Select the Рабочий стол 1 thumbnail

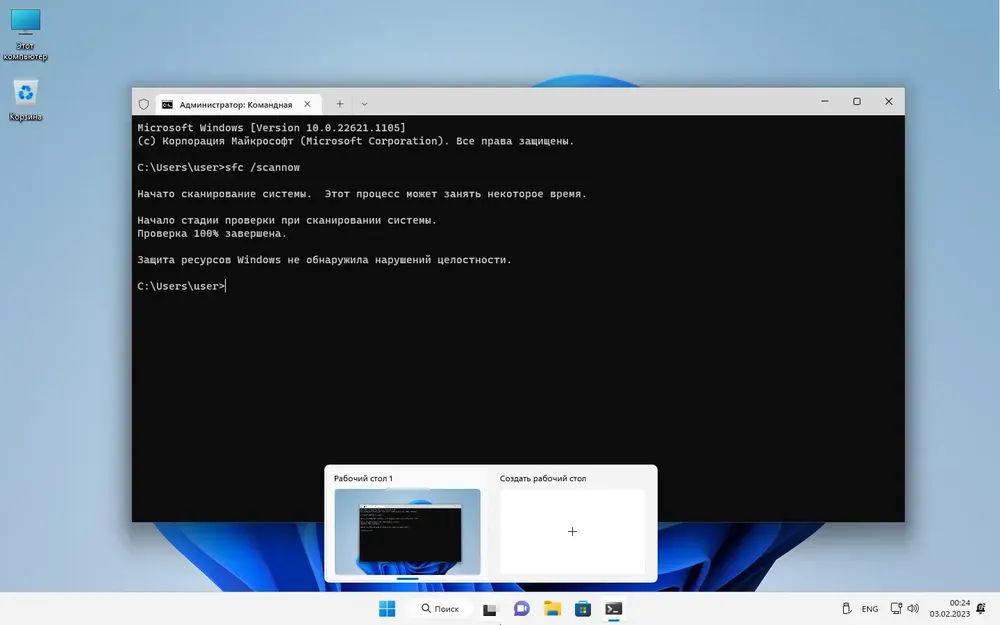tap(408, 532)
